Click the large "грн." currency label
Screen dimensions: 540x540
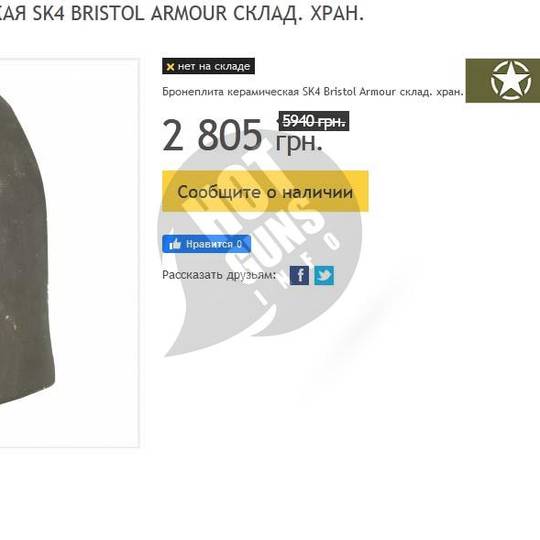[x=299, y=142]
